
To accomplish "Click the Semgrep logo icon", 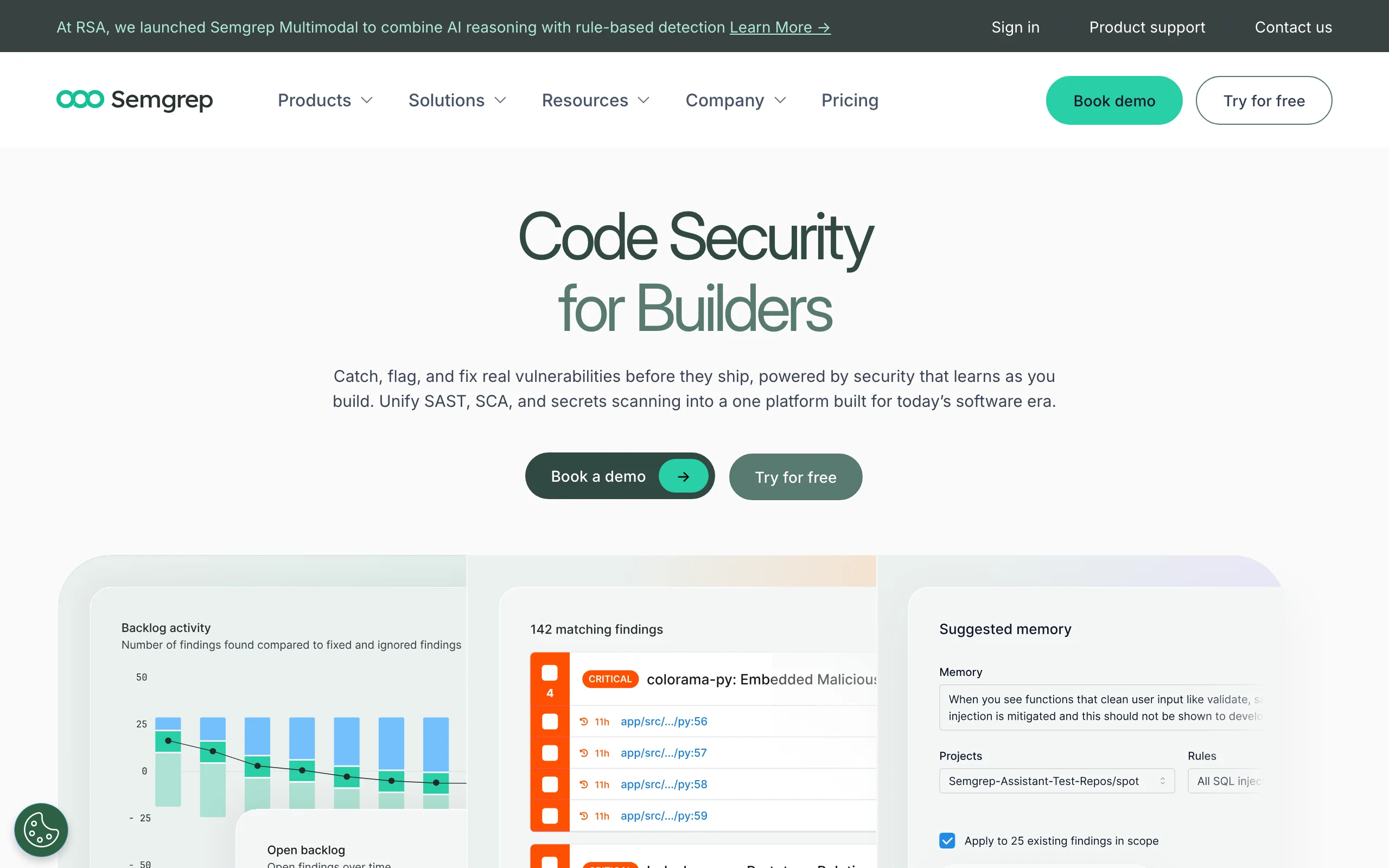I will click(80, 99).
